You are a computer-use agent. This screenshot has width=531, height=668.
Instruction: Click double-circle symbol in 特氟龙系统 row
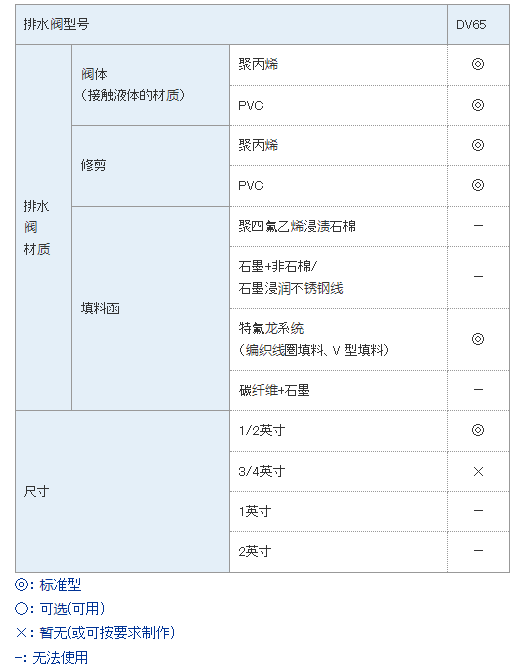478,339
